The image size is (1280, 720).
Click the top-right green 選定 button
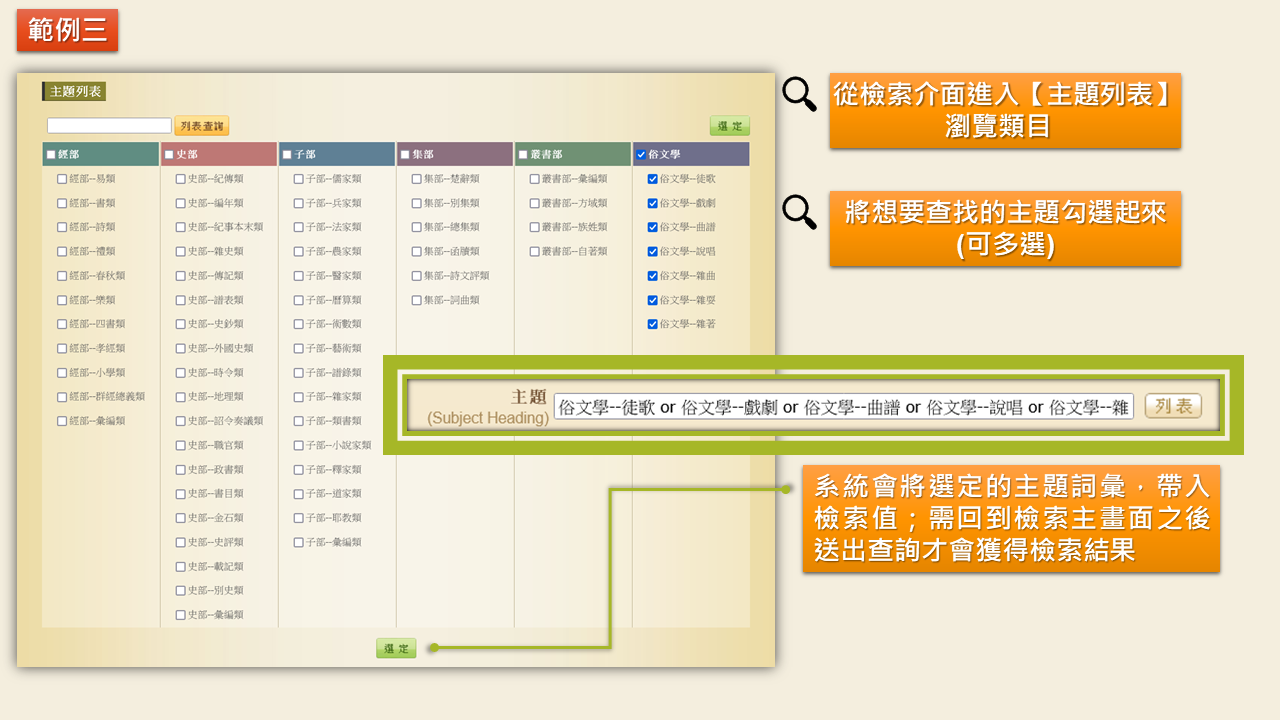tap(730, 126)
